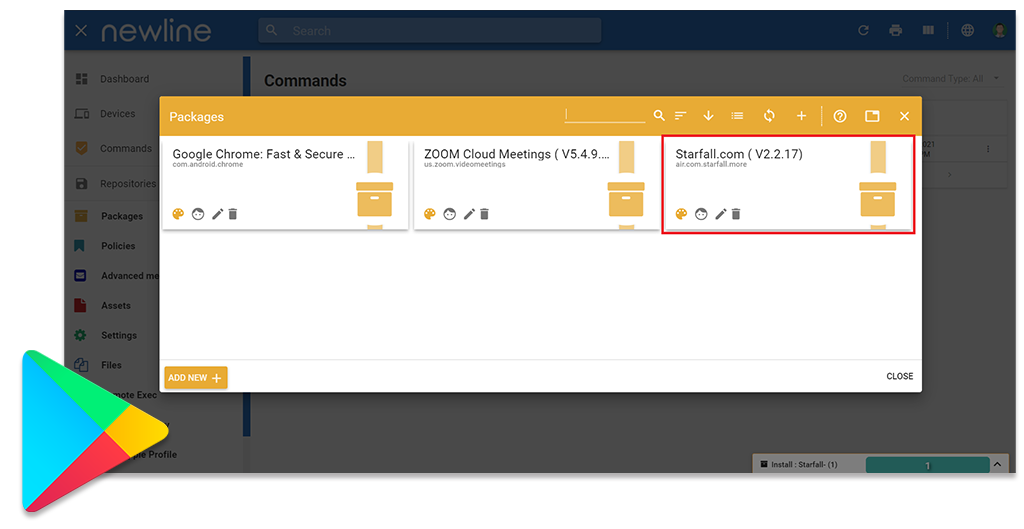Click the window tab icon in Packages header
The width and height of the screenshot is (1024, 529).
(x=872, y=116)
